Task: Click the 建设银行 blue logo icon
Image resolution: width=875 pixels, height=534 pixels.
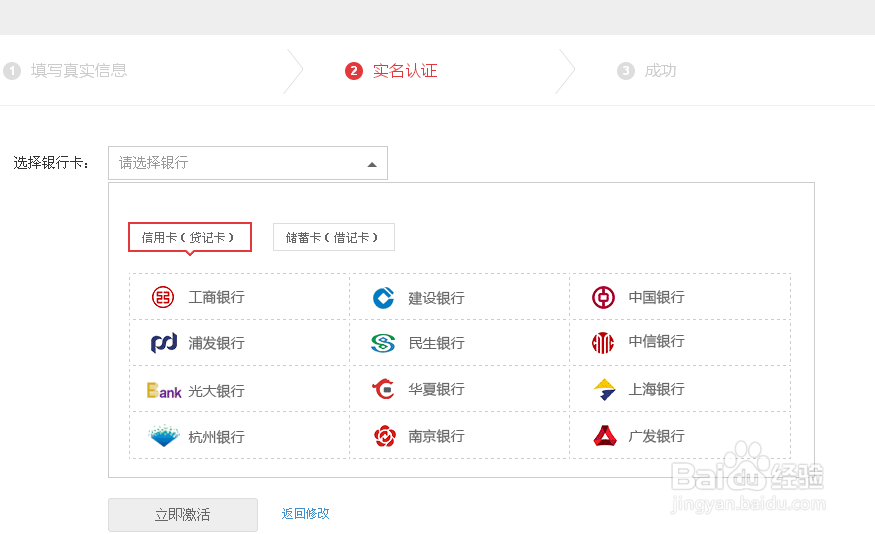Action: [x=383, y=297]
